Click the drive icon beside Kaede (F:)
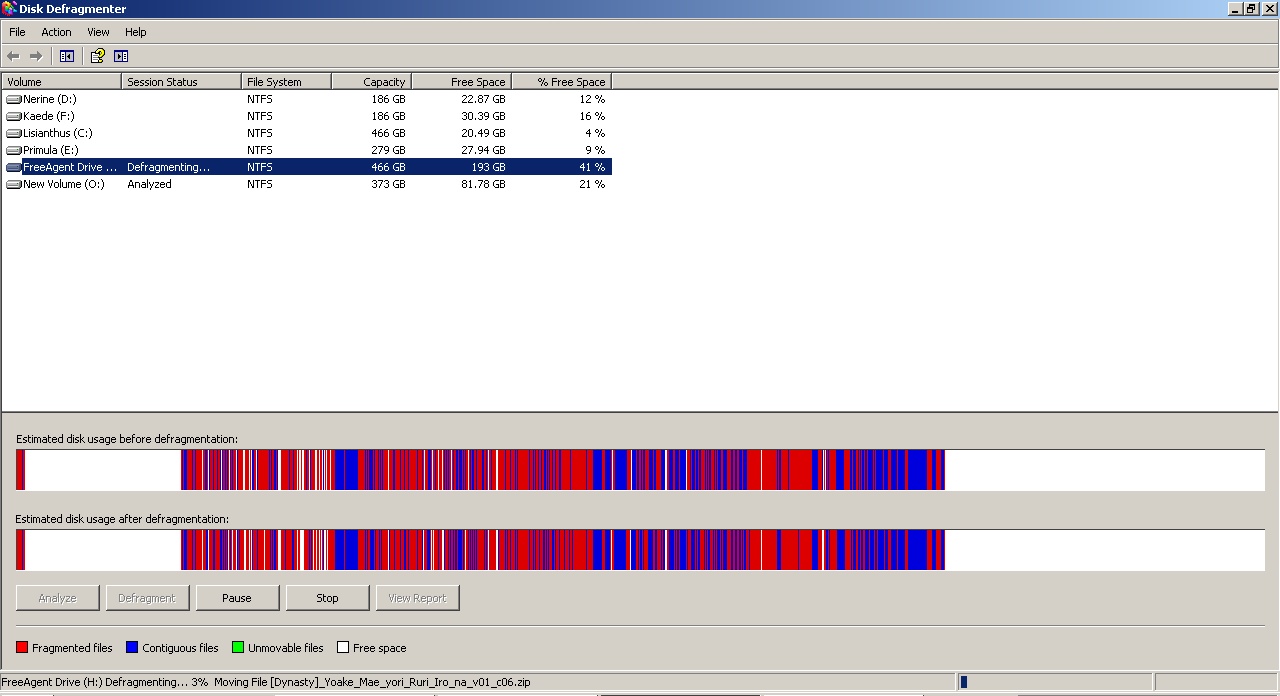1280x696 pixels. pyautogui.click(x=14, y=116)
